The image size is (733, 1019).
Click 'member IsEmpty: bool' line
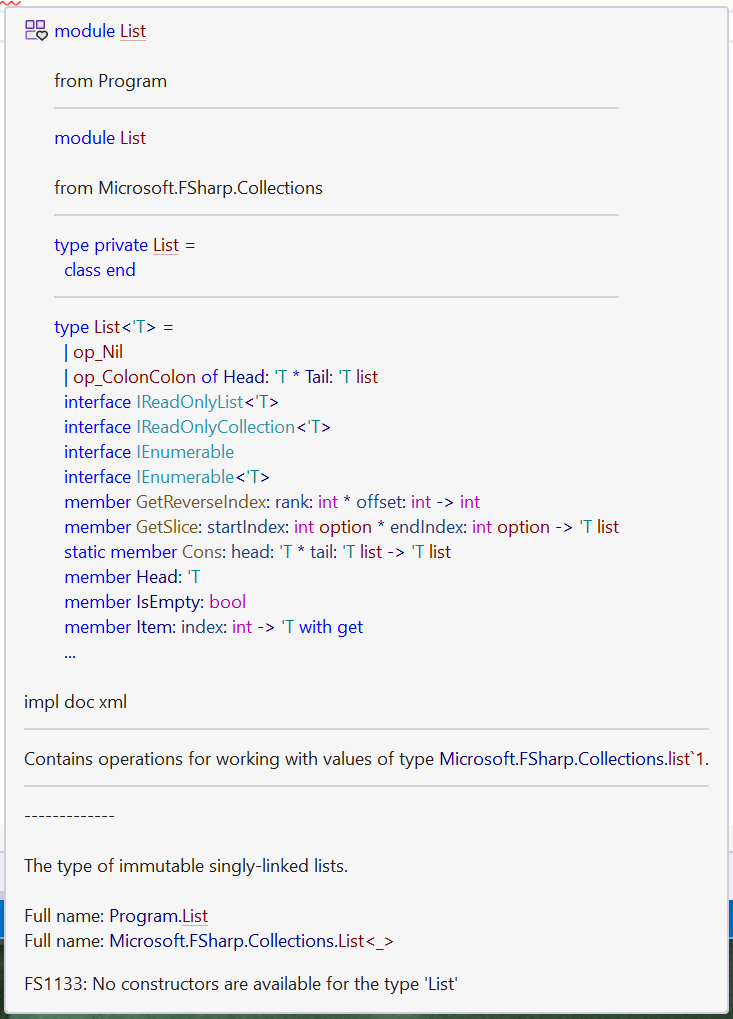click(x=155, y=602)
